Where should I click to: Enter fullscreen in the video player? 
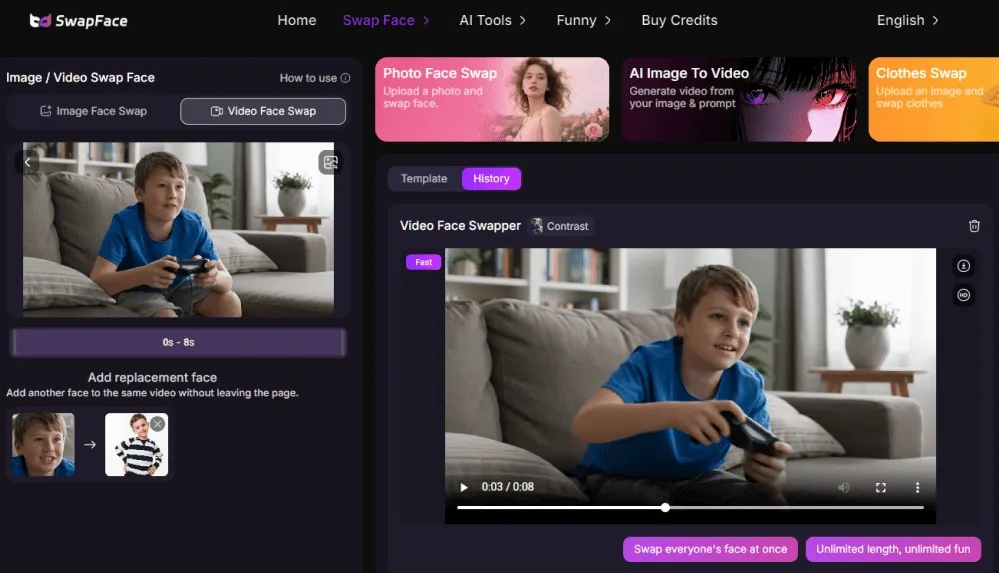point(881,487)
